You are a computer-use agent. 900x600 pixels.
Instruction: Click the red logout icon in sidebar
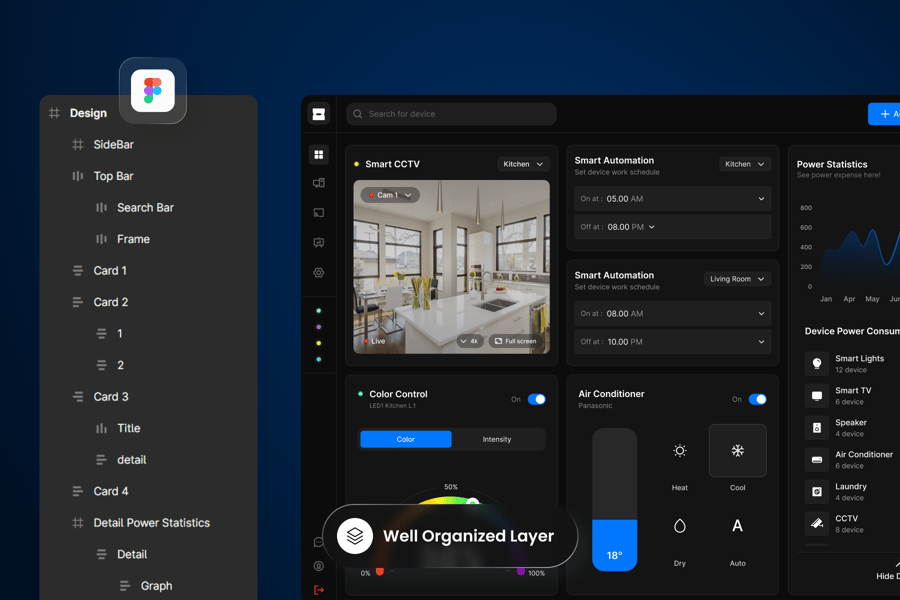coord(319,590)
